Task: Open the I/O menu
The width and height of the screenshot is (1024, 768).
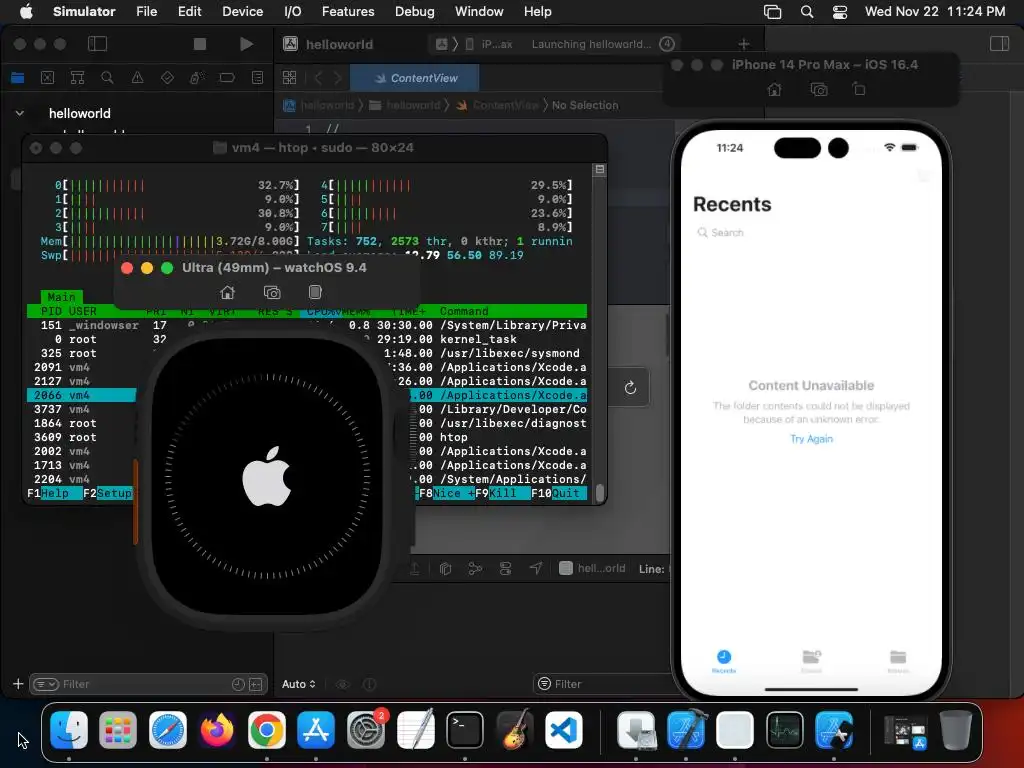Action: click(293, 11)
